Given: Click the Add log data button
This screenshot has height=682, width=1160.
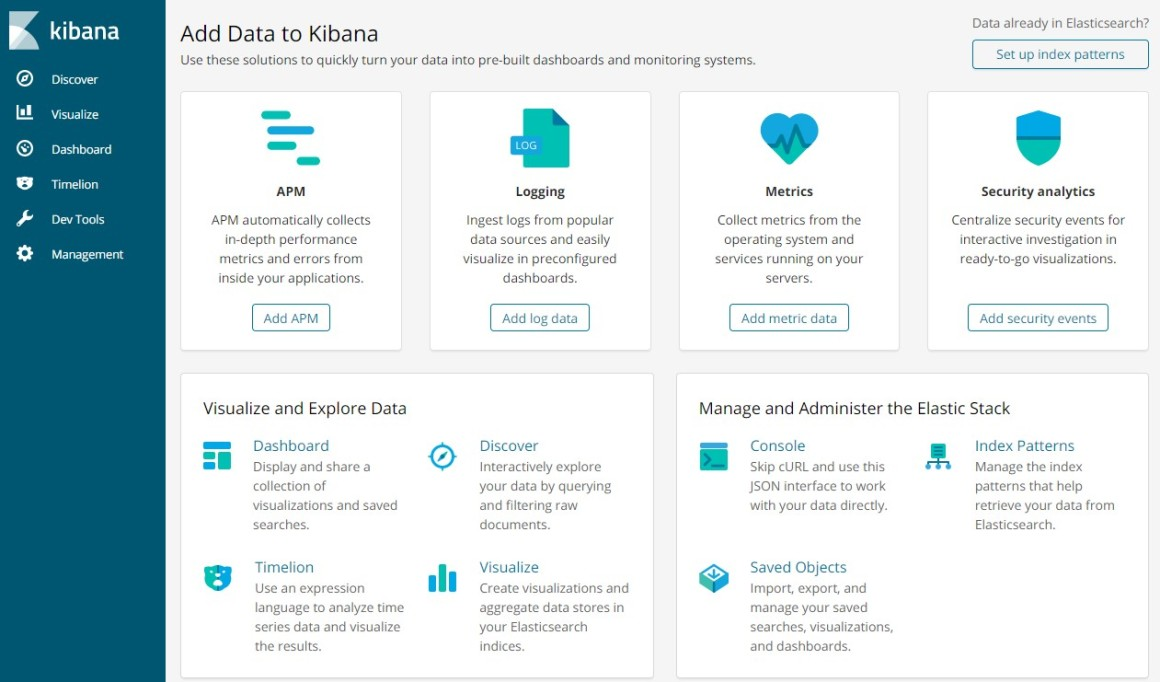Looking at the screenshot, I should [540, 318].
